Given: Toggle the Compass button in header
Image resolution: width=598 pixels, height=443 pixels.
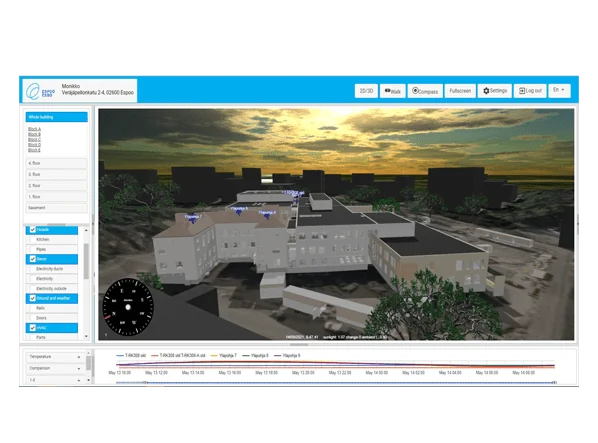Looking at the screenshot, I should click(x=425, y=91).
